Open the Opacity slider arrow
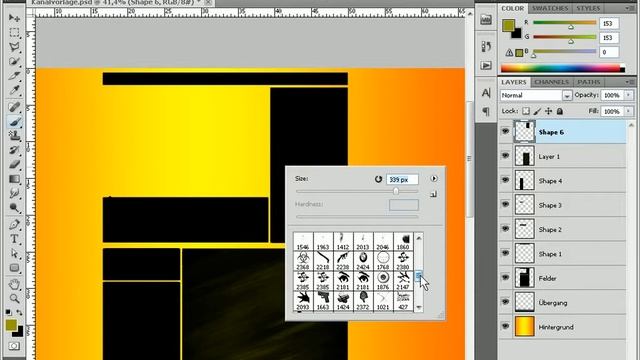640x360 pixels. (629, 95)
